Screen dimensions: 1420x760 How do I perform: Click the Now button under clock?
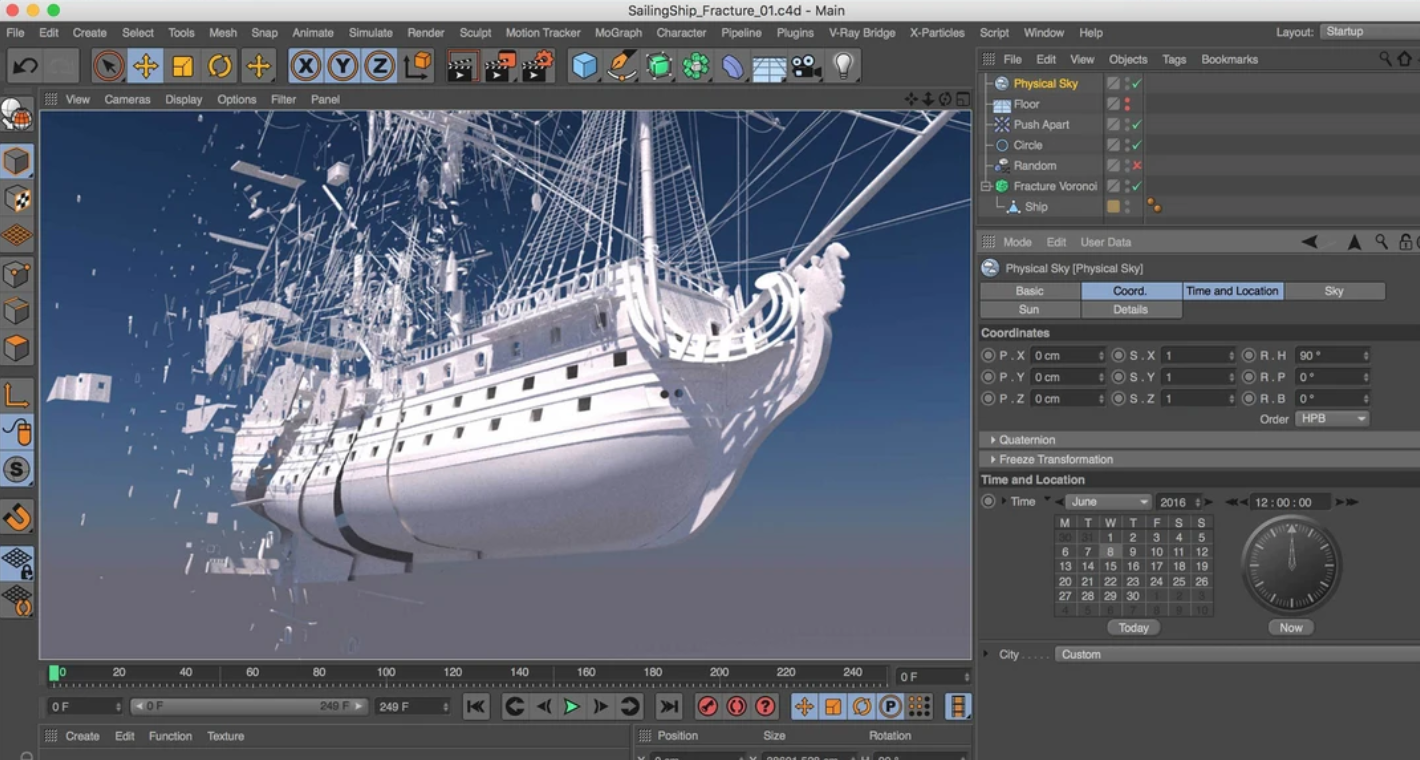(1290, 628)
